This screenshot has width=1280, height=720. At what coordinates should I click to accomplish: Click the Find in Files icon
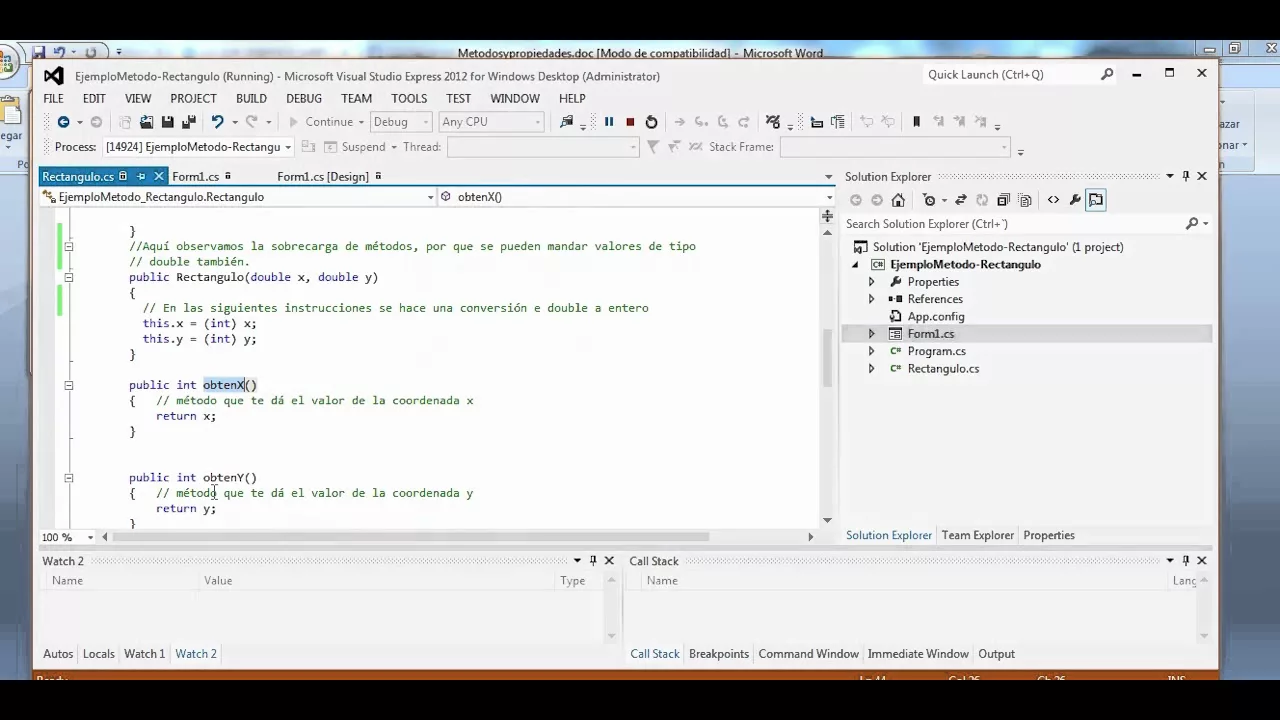[x=567, y=122]
